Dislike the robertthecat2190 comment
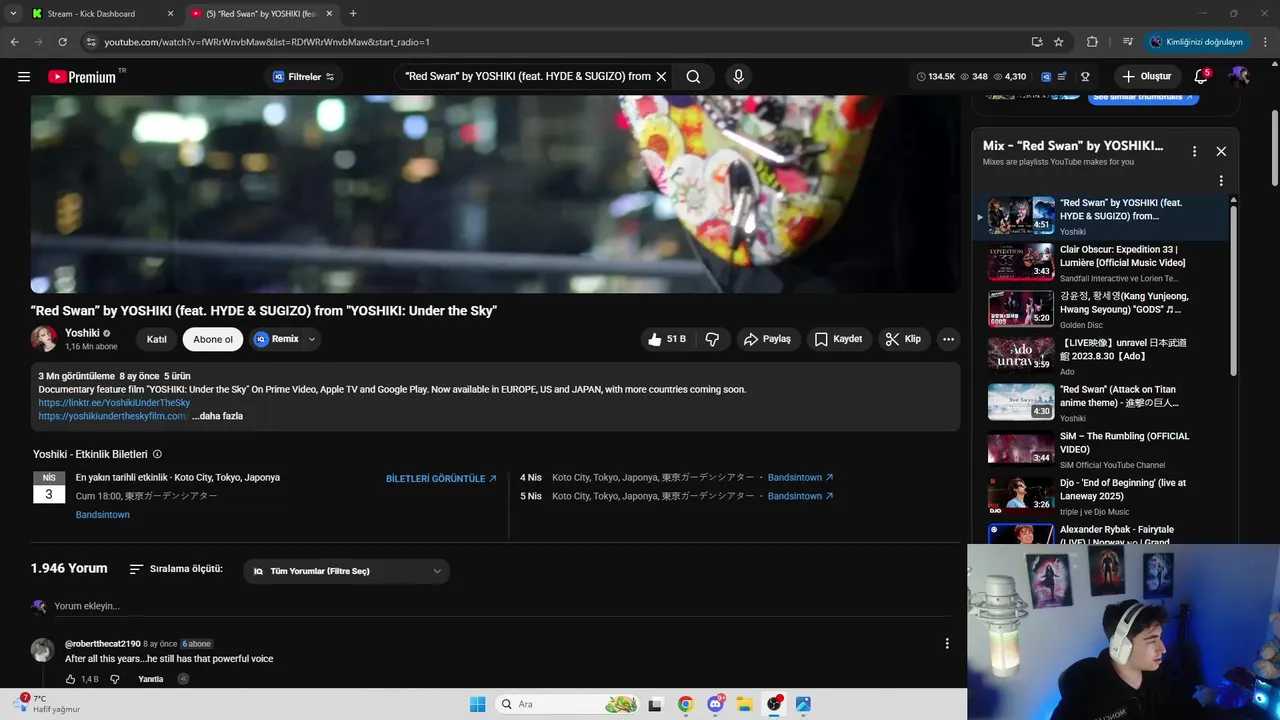This screenshot has height=720, width=1280. click(114, 679)
